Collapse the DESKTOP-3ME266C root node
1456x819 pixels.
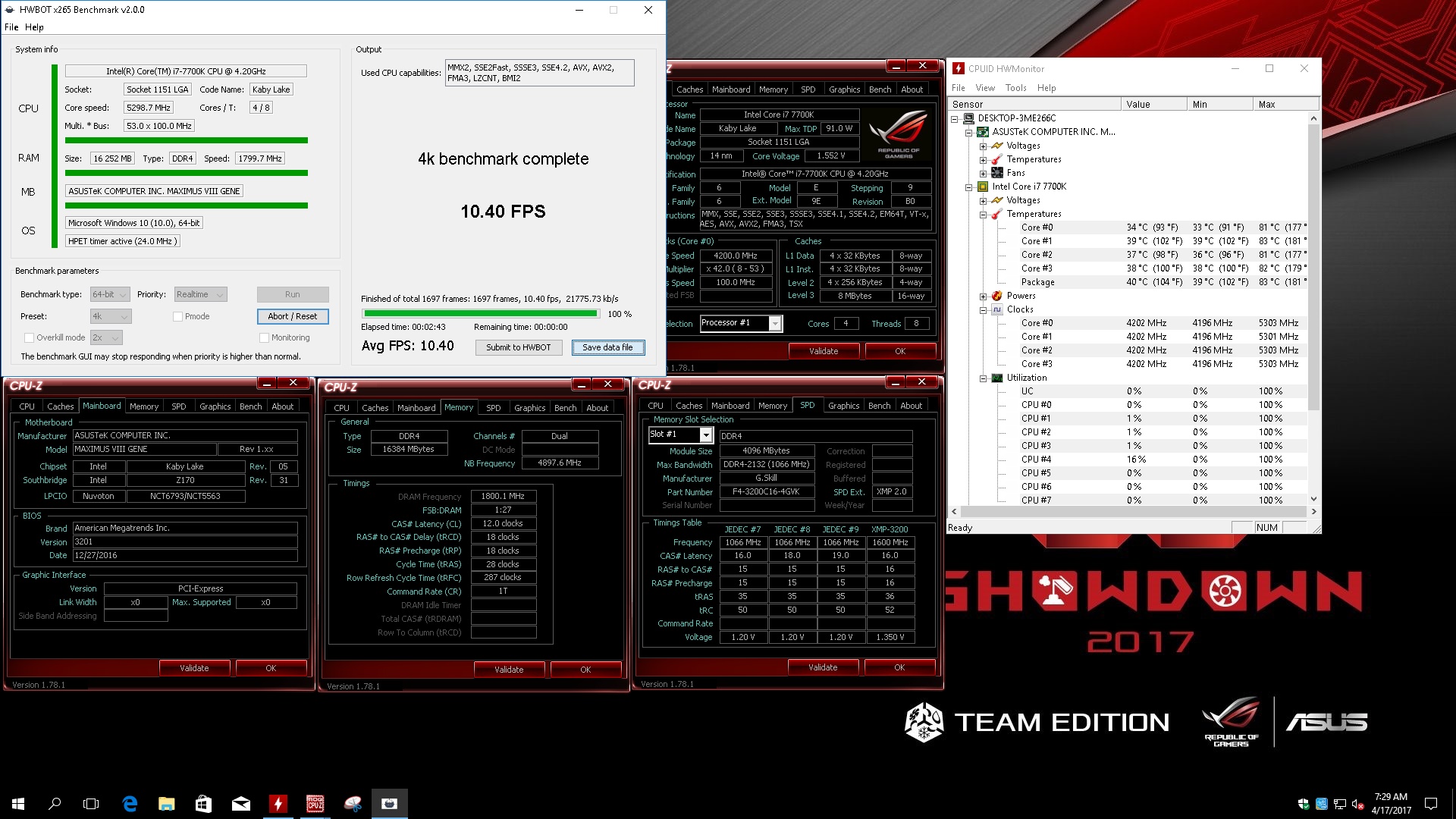pyautogui.click(x=955, y=118)
